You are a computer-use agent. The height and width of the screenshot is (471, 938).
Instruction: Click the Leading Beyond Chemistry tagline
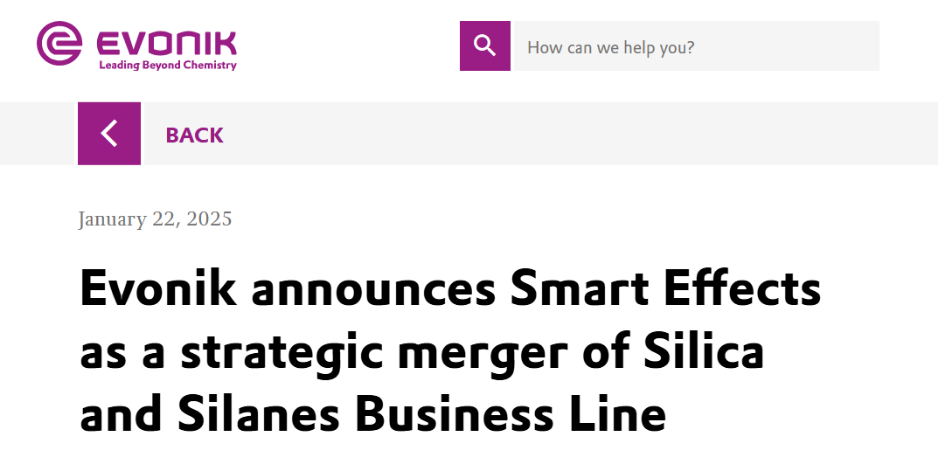[168, 65]
